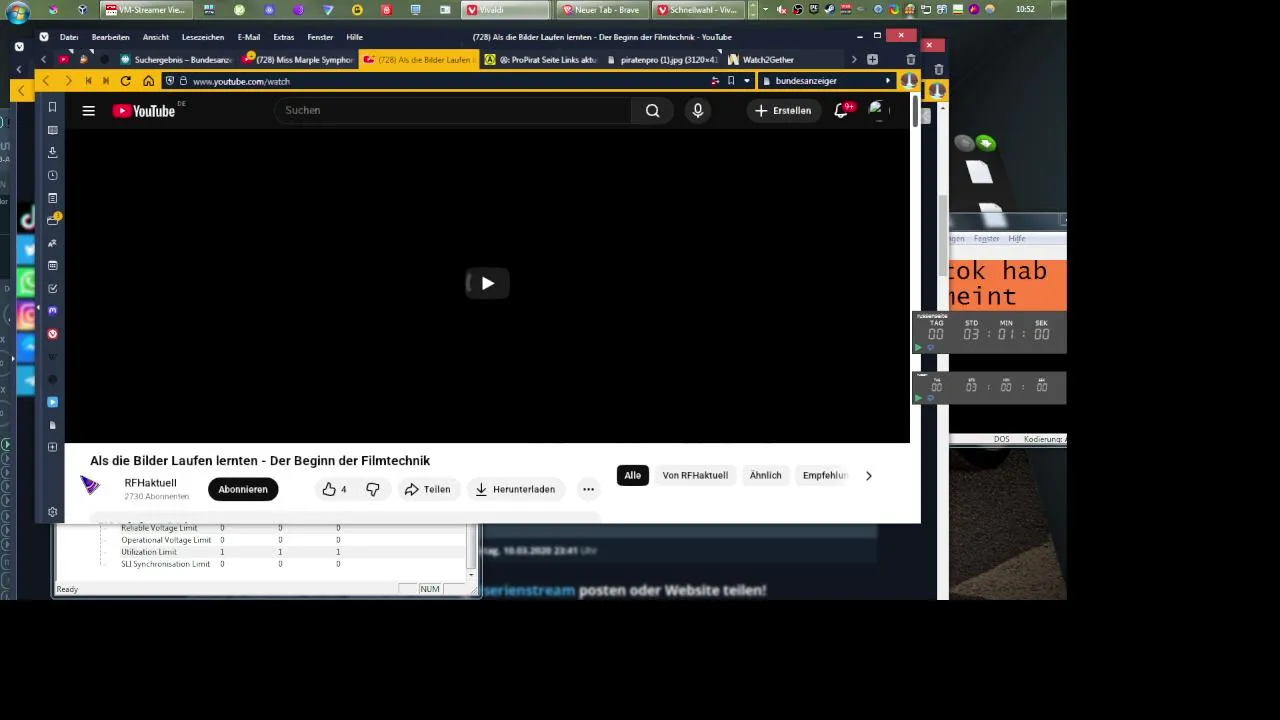Open the Mastodon web panel
This screenshot has width=1280, height=720.
click(53, 311)
